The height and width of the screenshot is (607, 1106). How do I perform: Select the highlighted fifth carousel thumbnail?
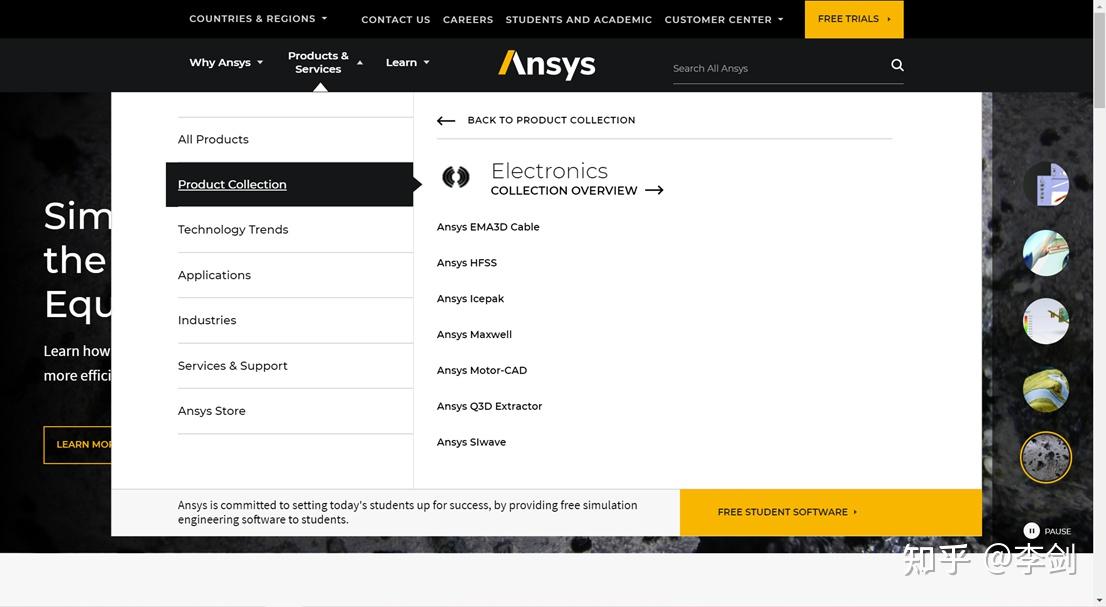coord(1046,458)
